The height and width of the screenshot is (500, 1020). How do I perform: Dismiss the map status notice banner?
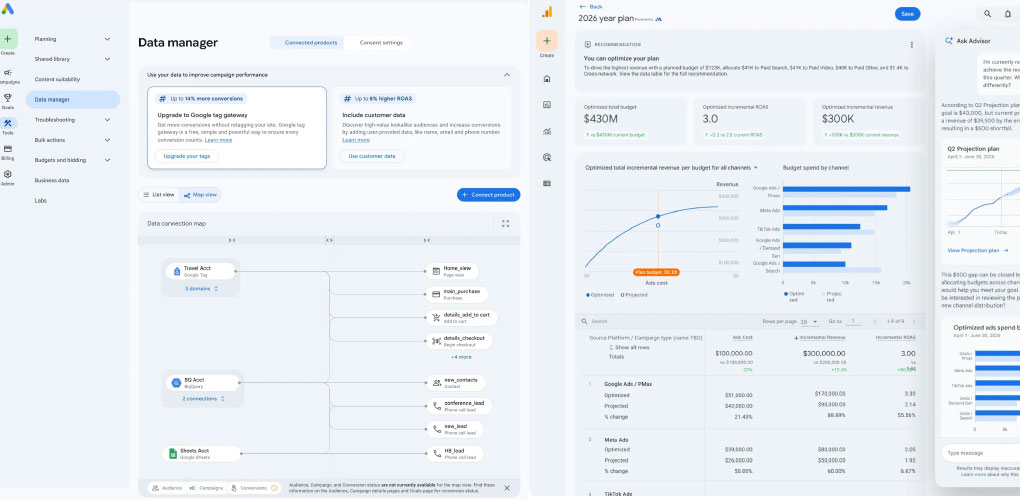point(507,488)
